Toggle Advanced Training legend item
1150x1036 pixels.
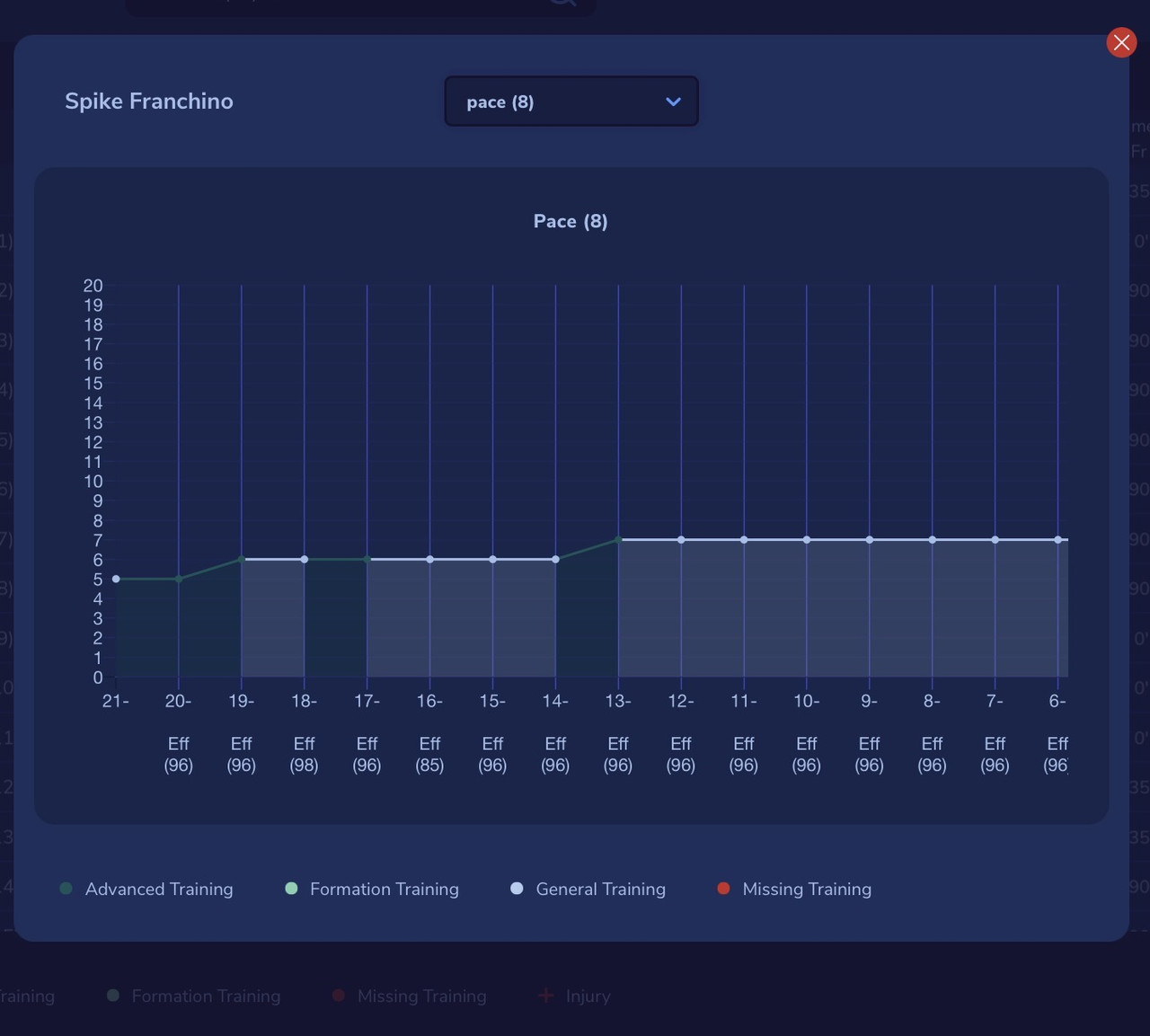click(x=146, y=889)
